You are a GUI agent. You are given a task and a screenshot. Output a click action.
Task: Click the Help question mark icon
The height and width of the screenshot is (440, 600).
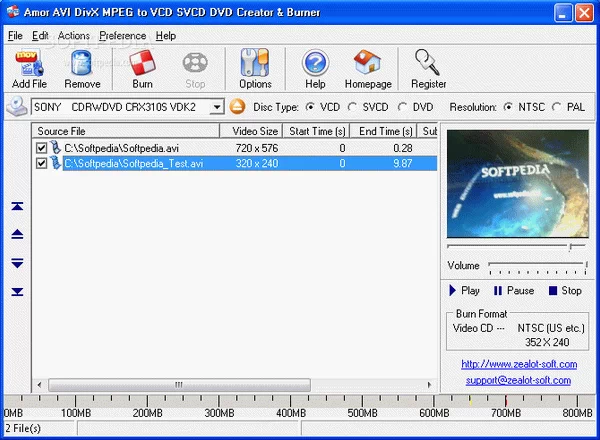(x=315, y=63)
